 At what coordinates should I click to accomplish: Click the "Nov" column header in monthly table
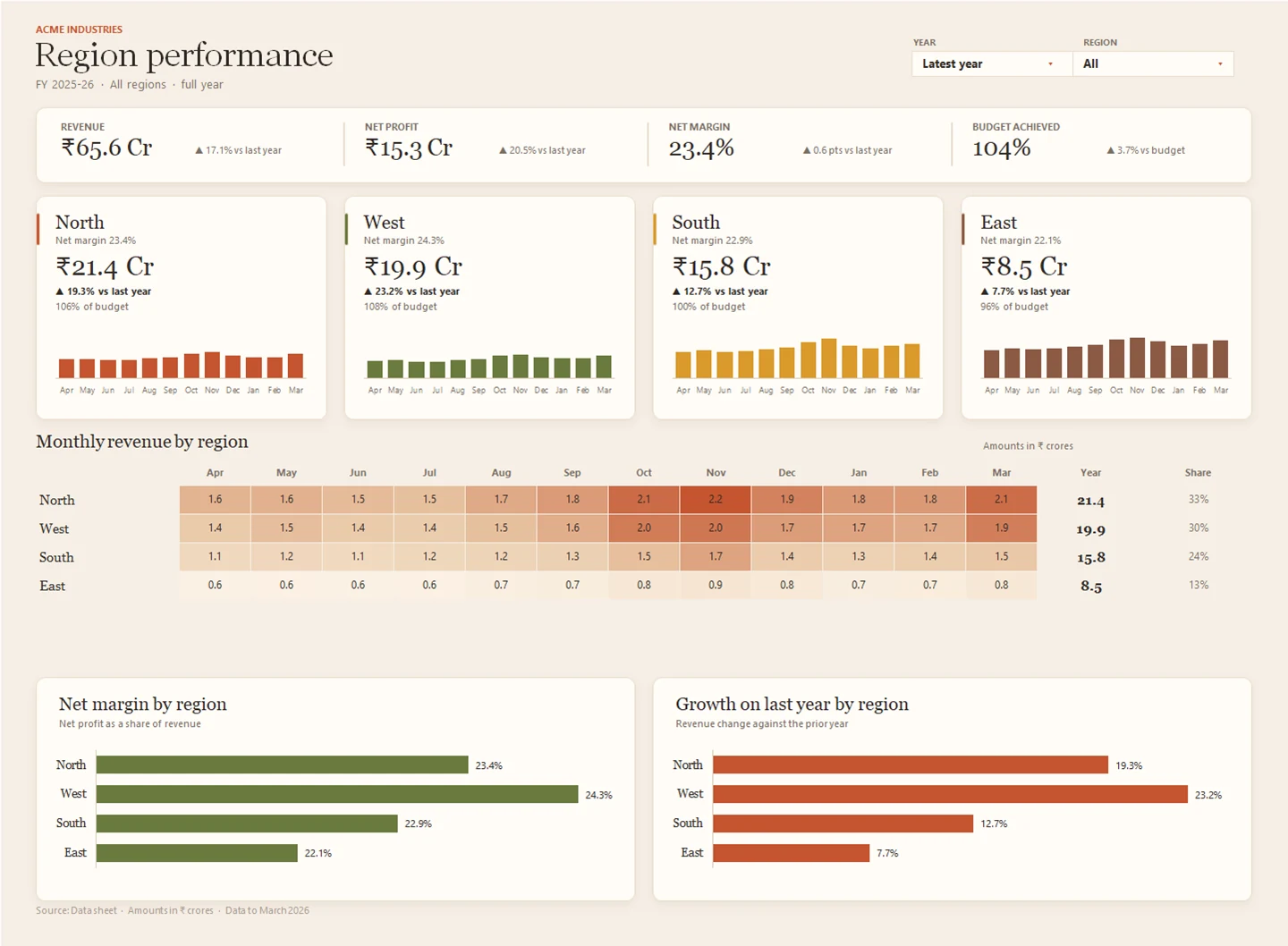716,472
